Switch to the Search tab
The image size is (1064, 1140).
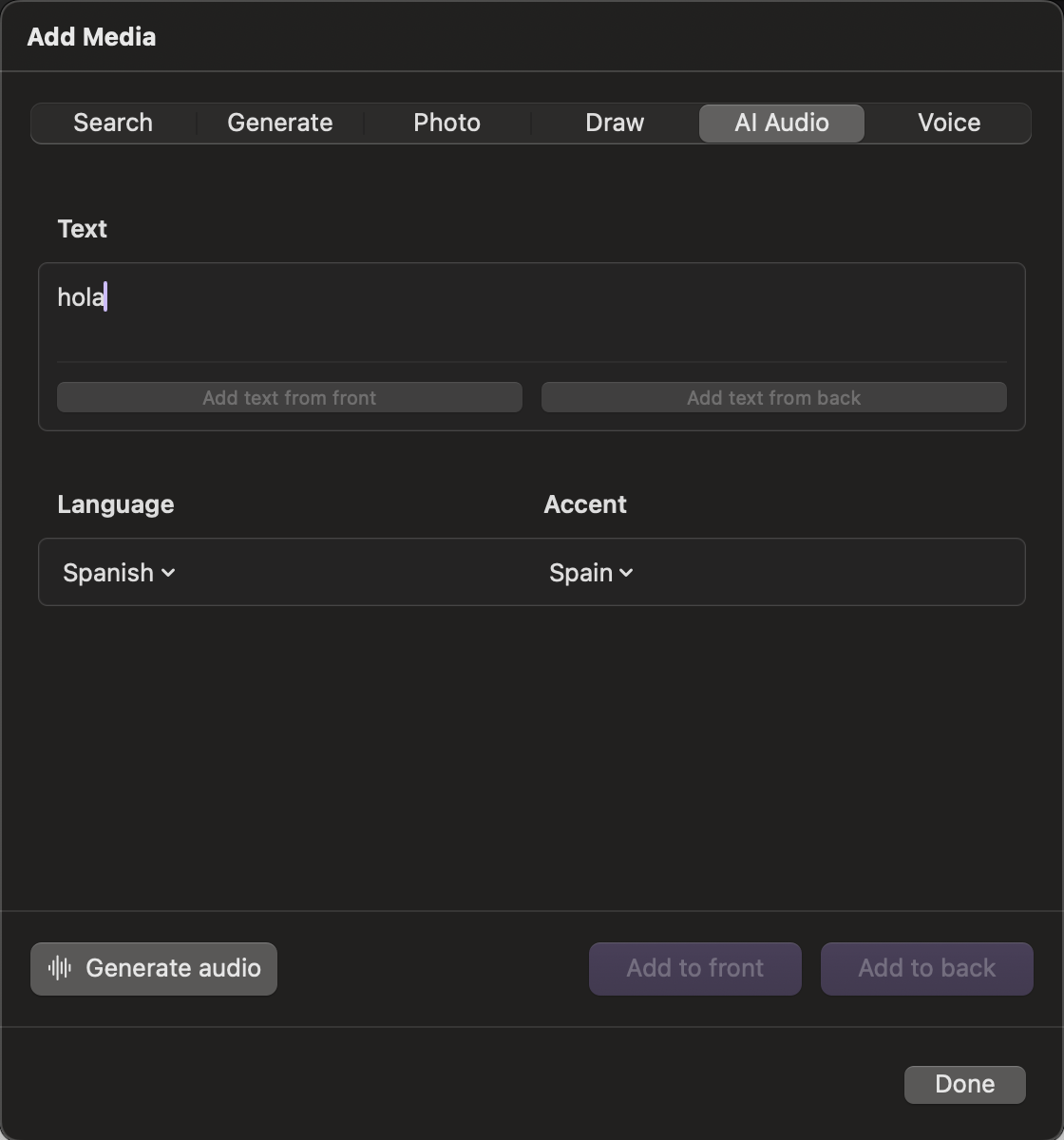pyautogui.click(x=113, y=123)
